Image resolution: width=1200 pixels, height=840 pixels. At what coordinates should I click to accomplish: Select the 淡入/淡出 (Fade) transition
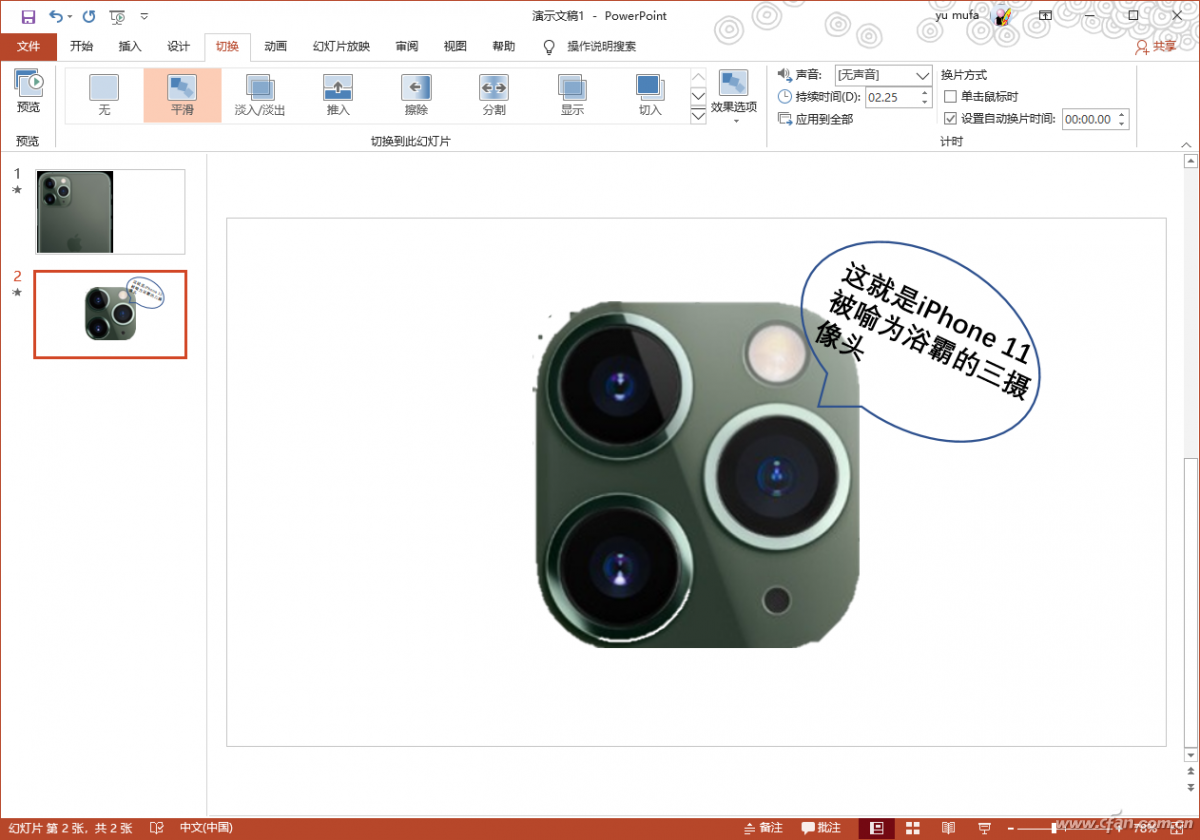coord(260,95)
